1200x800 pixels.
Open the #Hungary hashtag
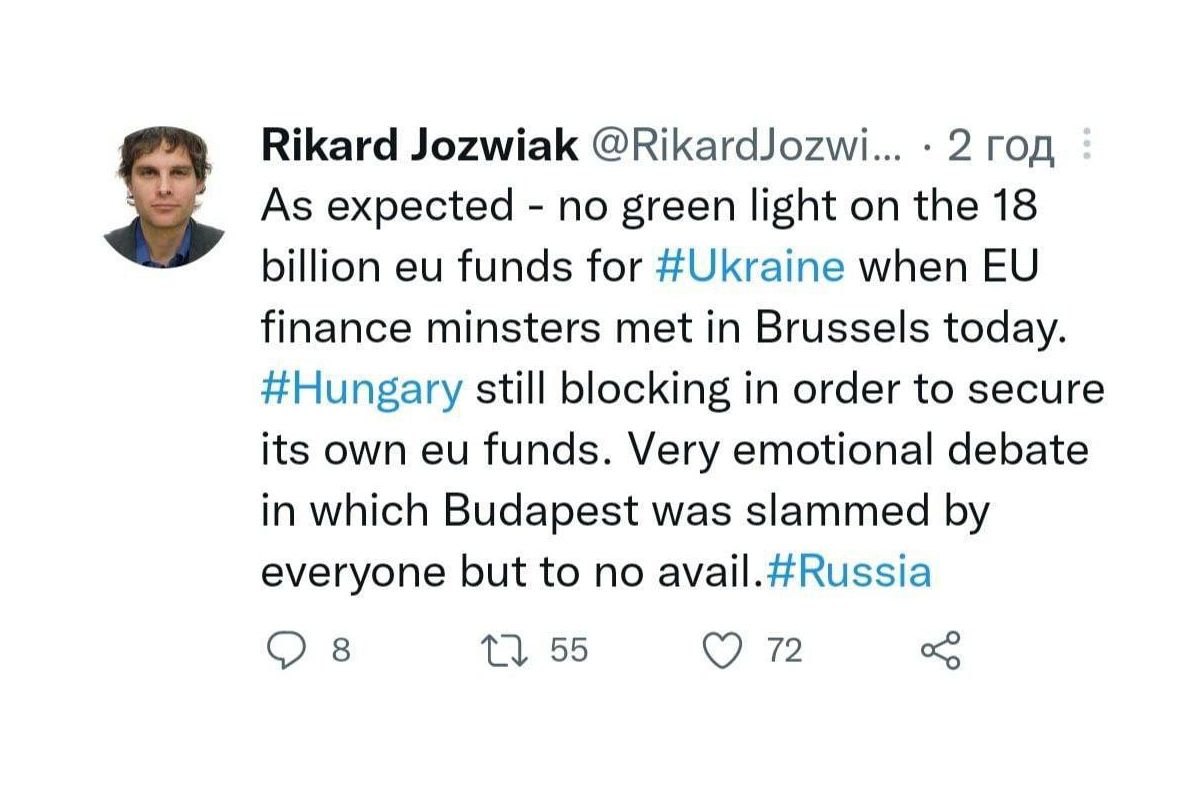[362, 389]
